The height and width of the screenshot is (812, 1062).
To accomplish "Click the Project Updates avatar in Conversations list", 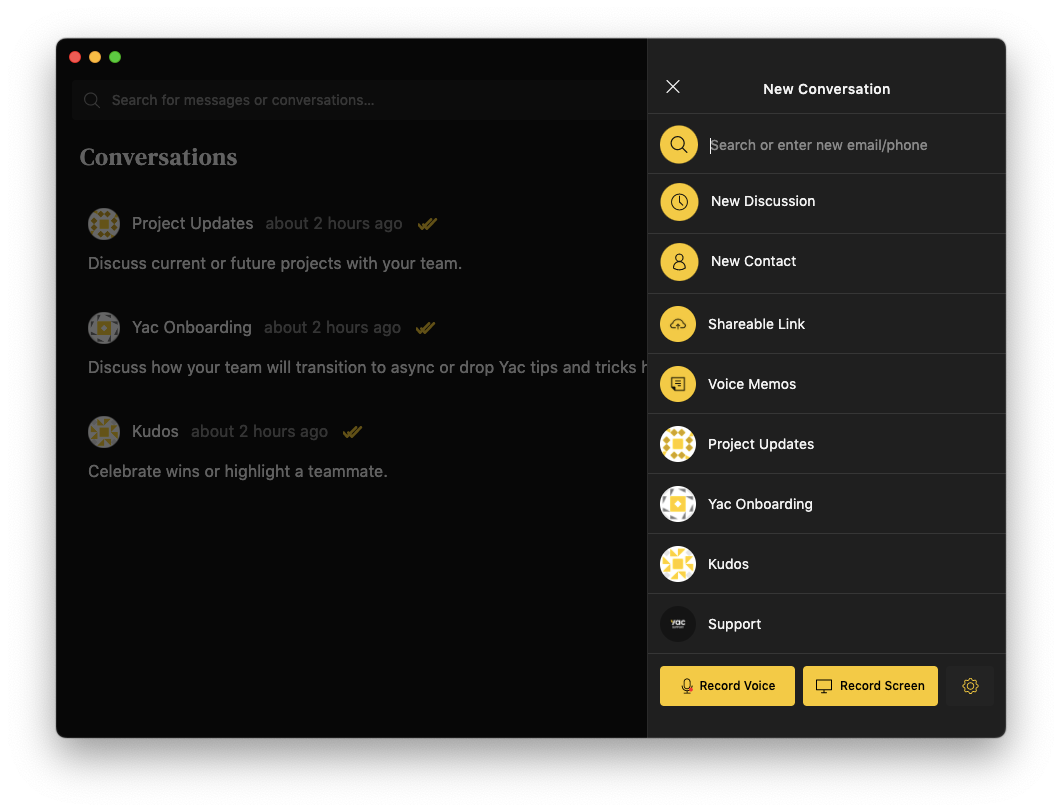I will point(104,223).
